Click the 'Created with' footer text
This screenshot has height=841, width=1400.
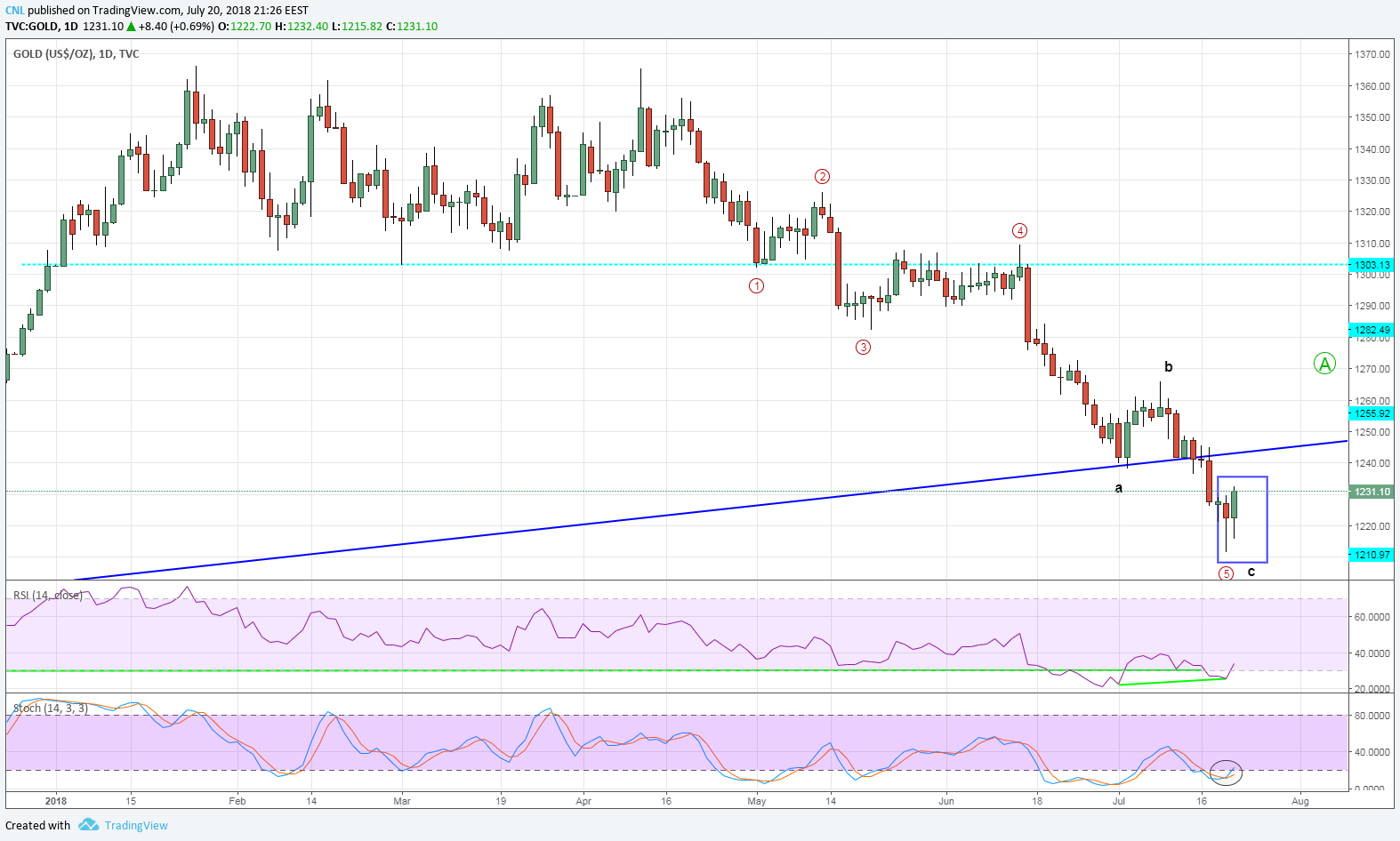click(37, 825)
